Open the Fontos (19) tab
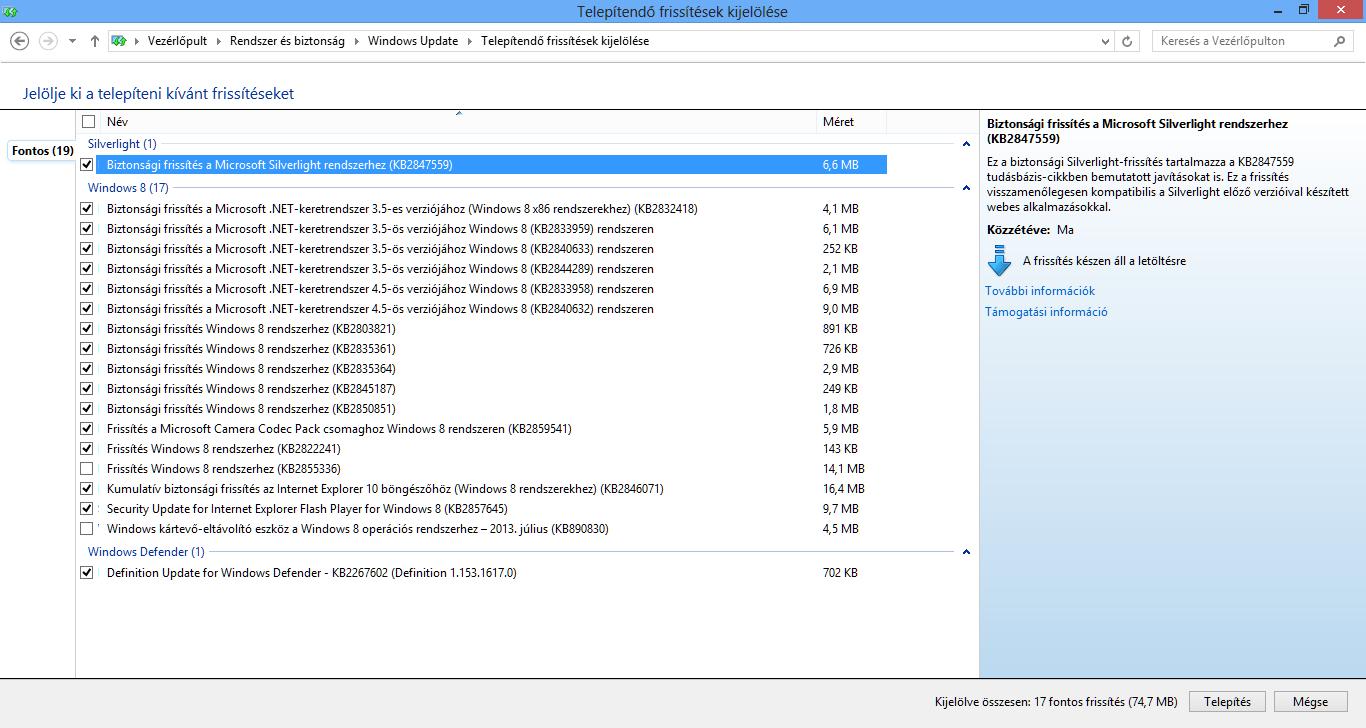The height and width of the screenshot is (728, 1366). pos(42,151)
